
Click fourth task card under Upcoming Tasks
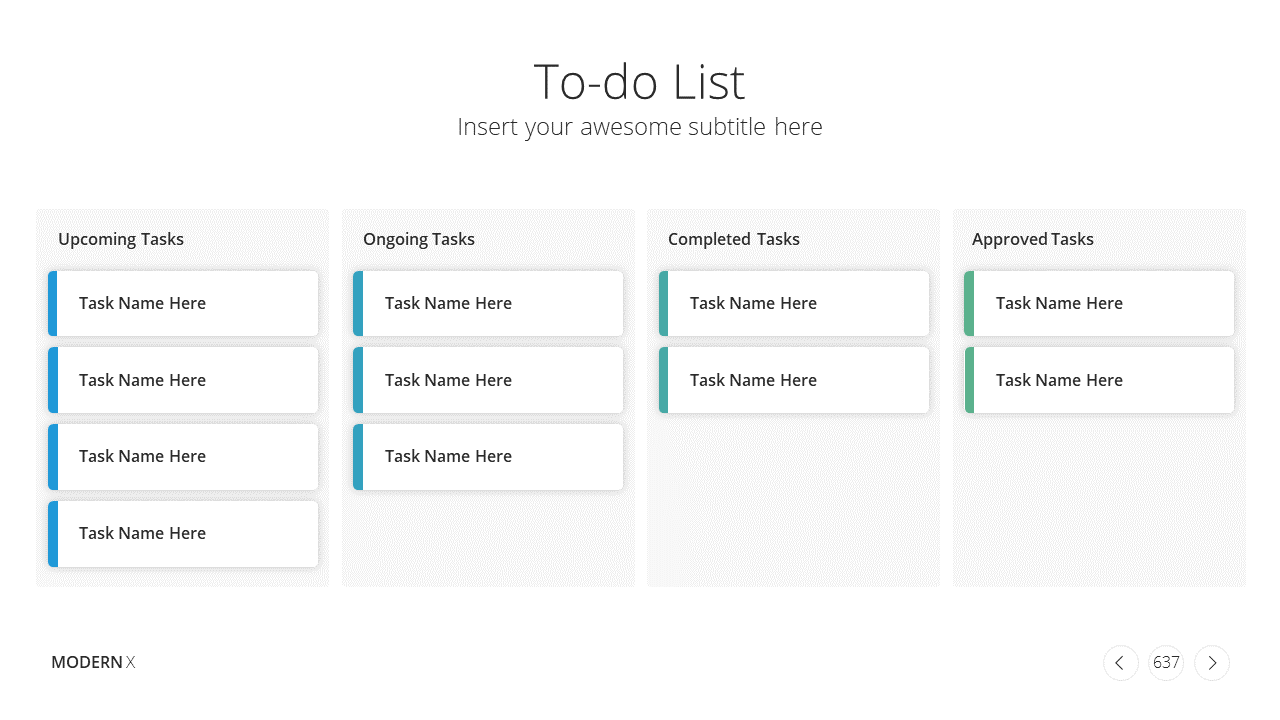[x=183, y=533]
